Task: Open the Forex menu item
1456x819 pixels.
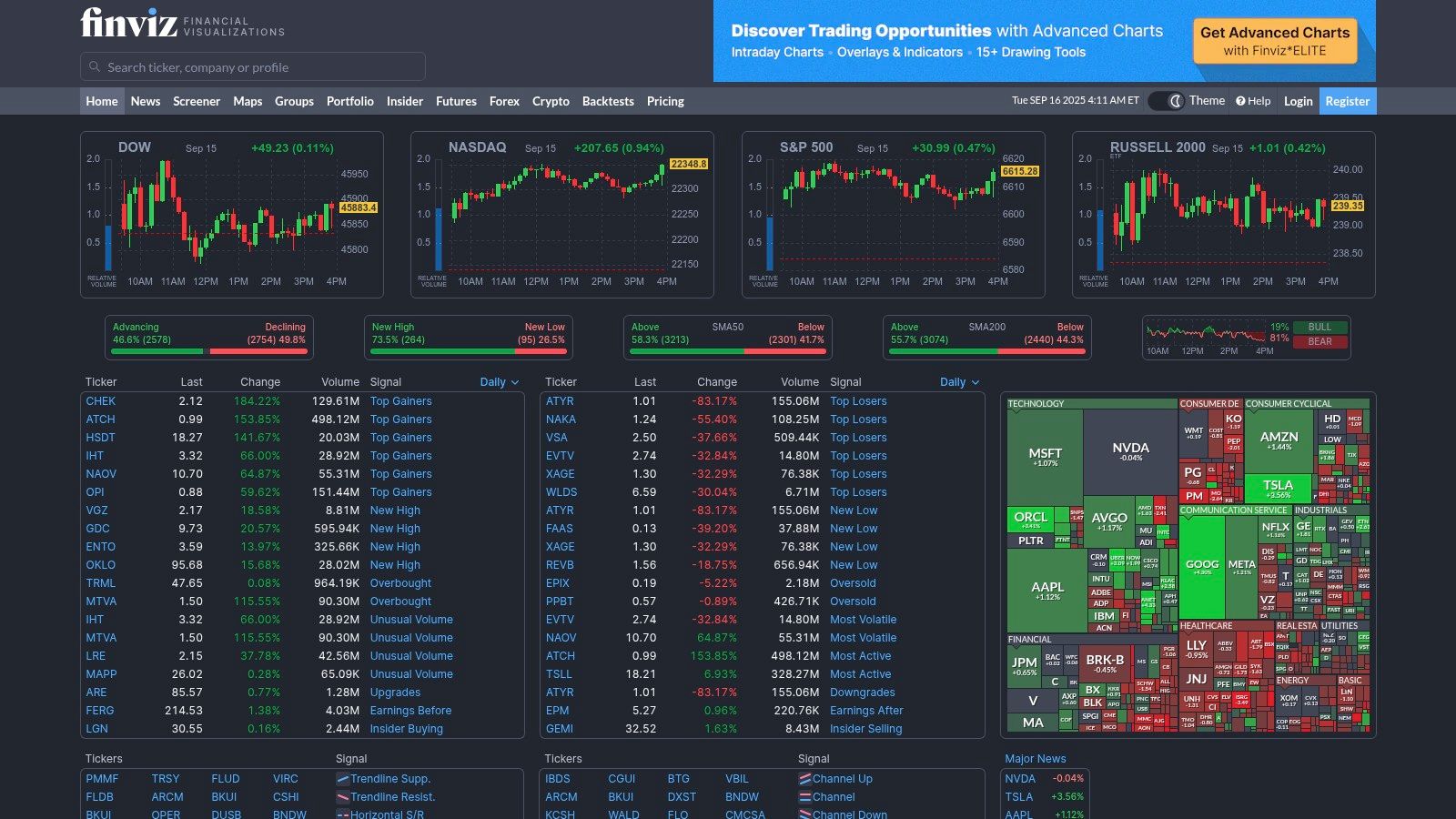Action: tap(504, 101)
